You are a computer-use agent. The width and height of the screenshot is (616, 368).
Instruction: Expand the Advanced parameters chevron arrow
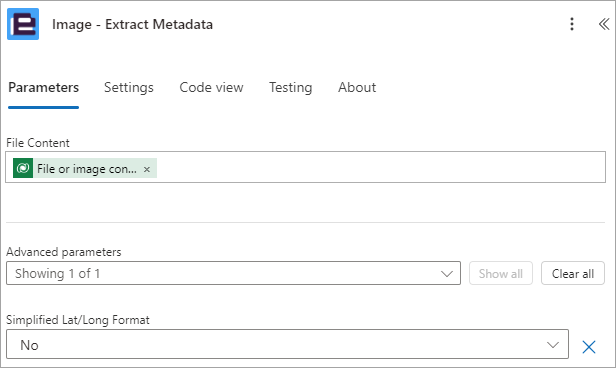(447, 274)
